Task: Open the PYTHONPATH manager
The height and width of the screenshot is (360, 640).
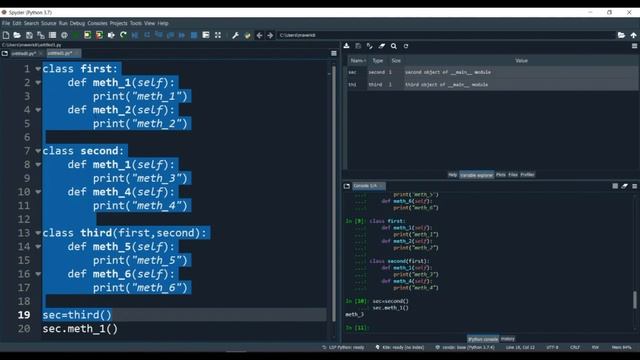Action: [247, 36]
